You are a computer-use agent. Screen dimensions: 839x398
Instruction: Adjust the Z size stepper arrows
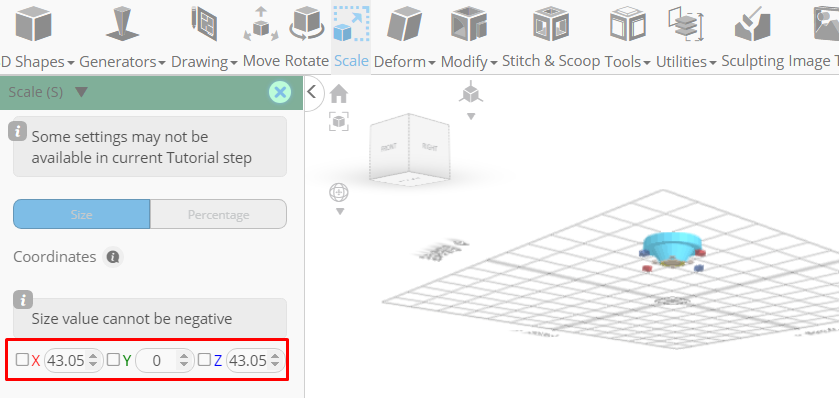[x=275, y=361]
